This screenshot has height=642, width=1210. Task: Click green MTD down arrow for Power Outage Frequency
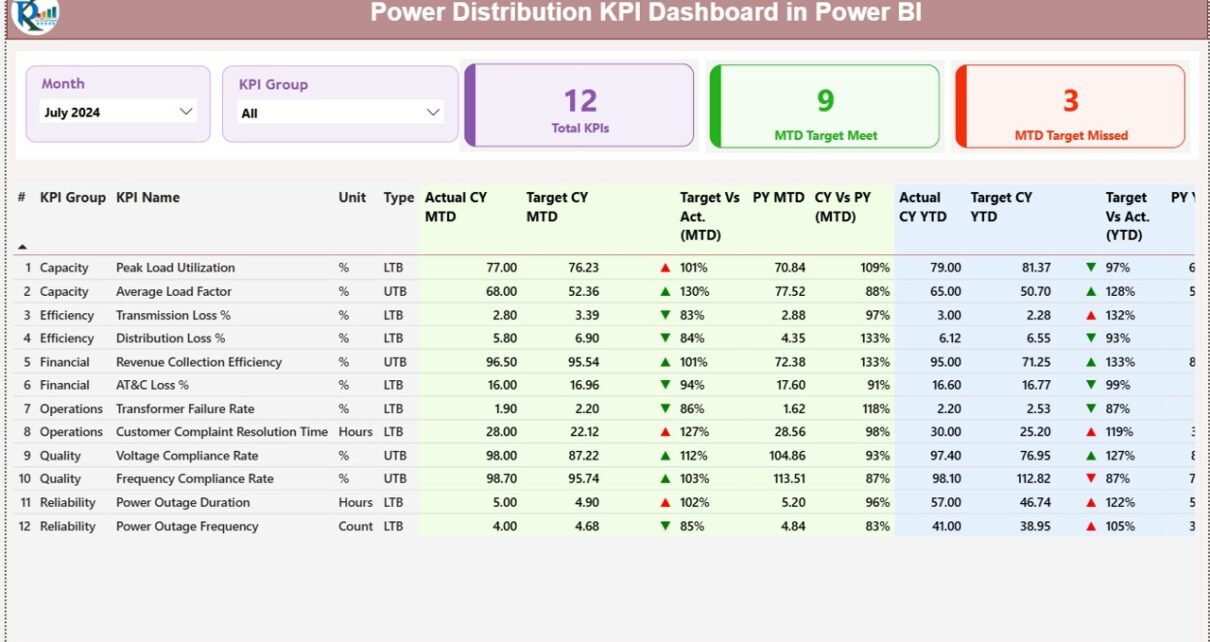click(x=665, y=526)
